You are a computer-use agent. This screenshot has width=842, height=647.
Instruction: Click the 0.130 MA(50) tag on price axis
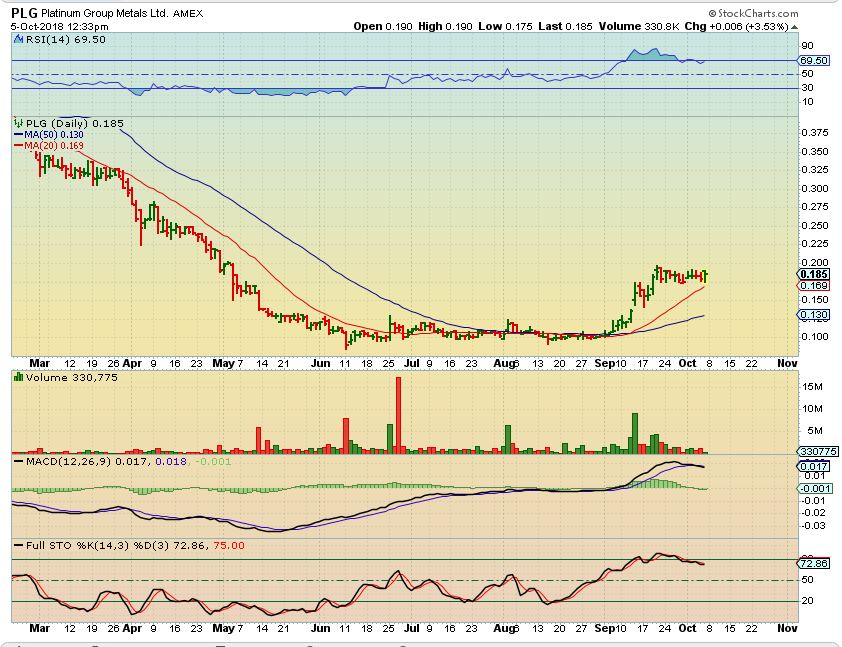tap(813, 315)
